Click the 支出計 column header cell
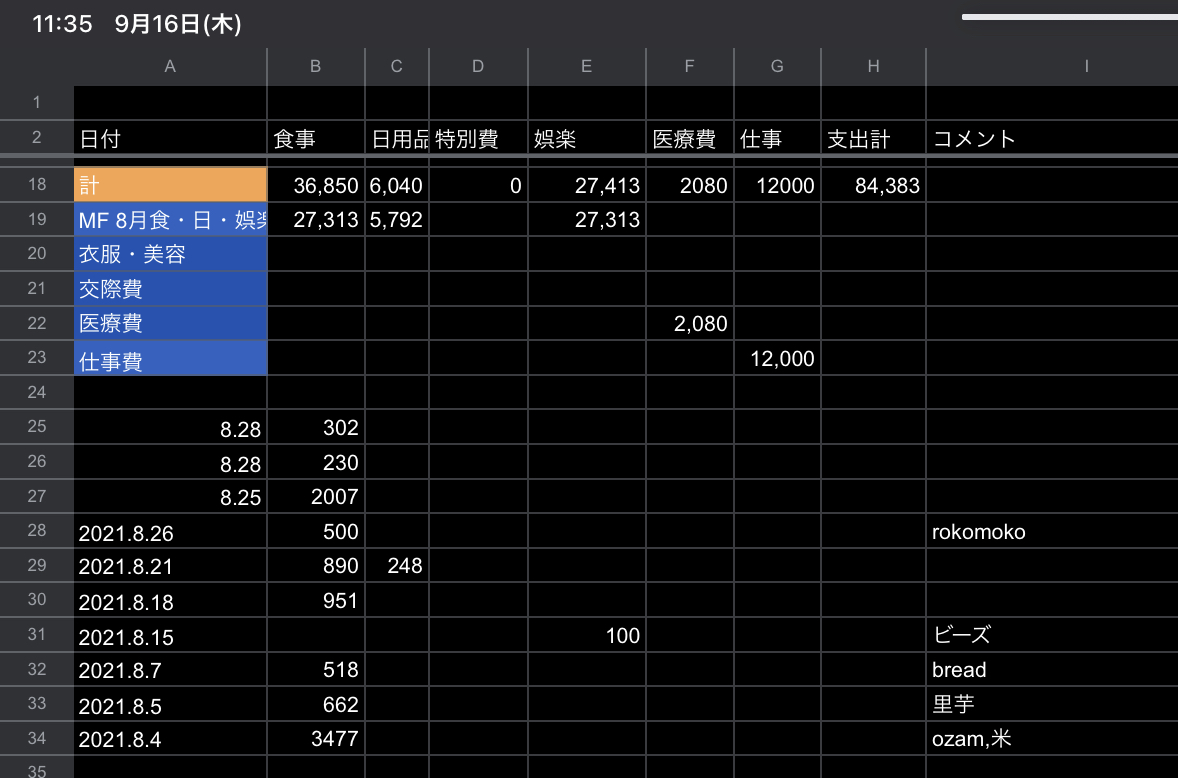 (872, 139)
